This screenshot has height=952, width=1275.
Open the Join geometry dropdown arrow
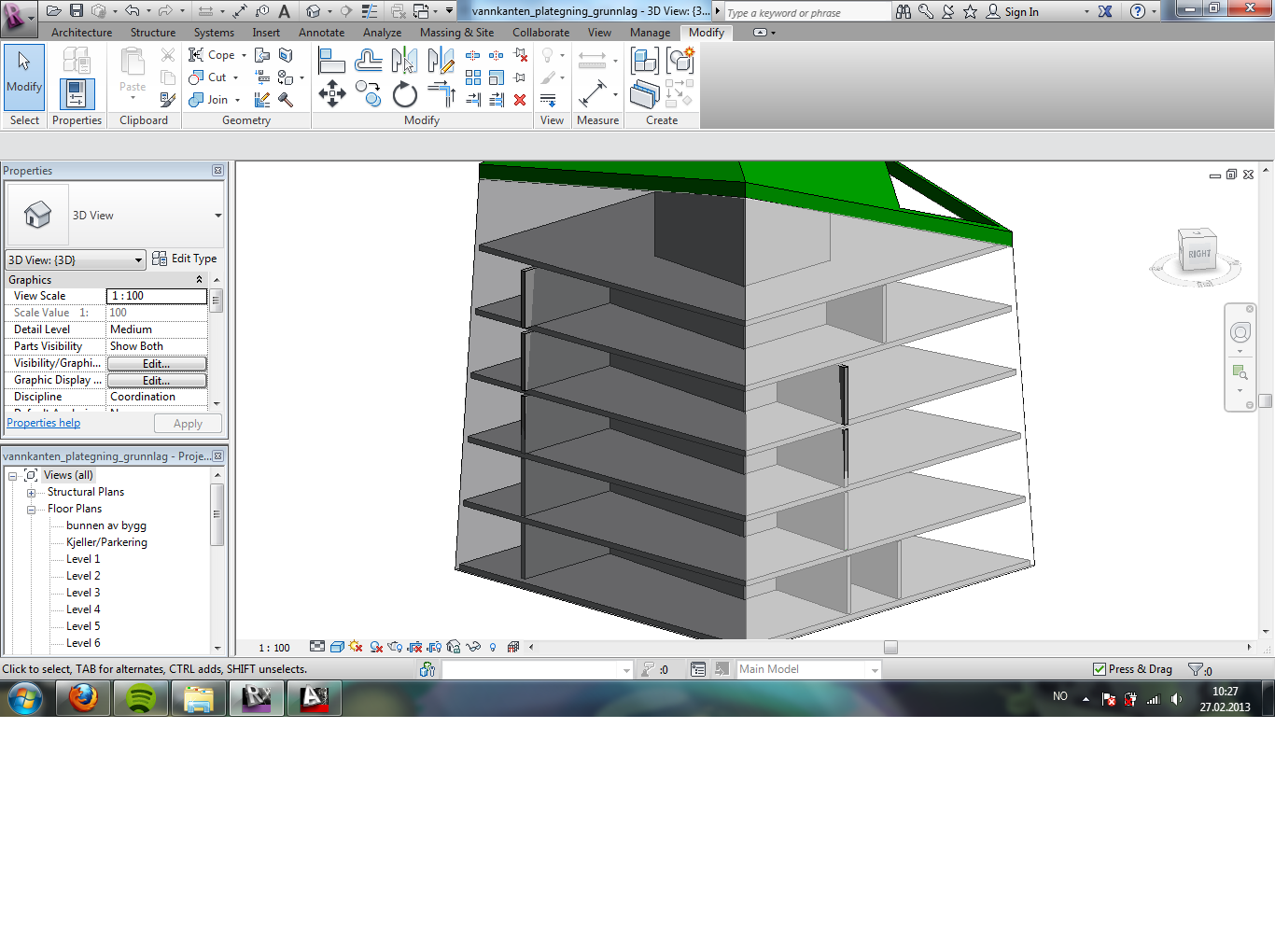point(238,101)
